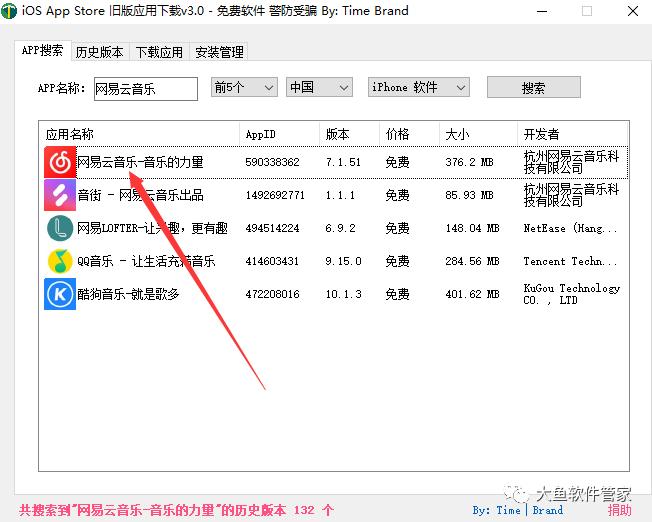Open the 历史版本 tab

tap(100, 52)
